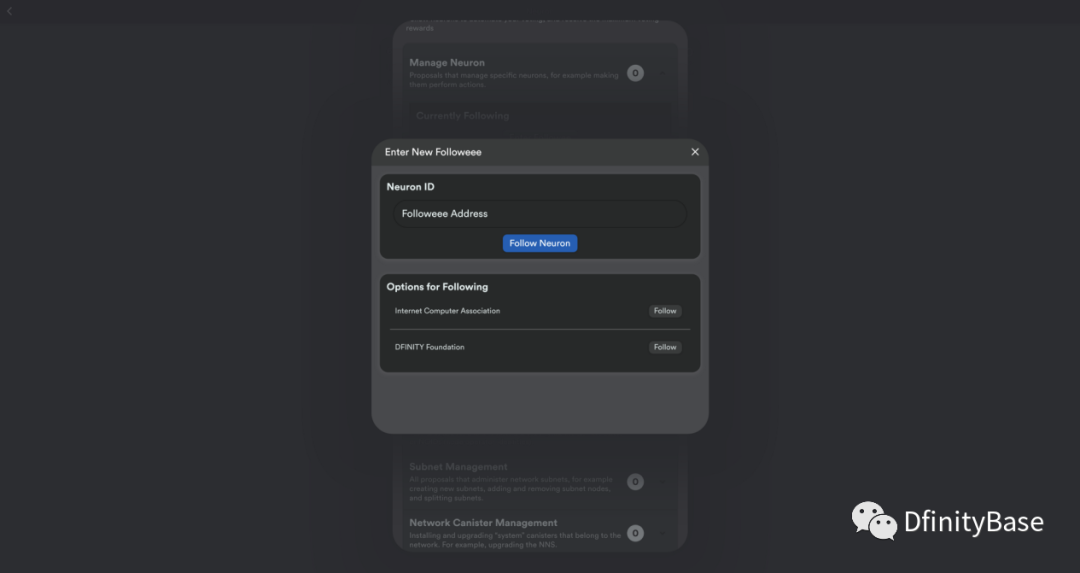Click the Network Canister Management count badge
This screenshot has height=573, width=1080.
635,533
